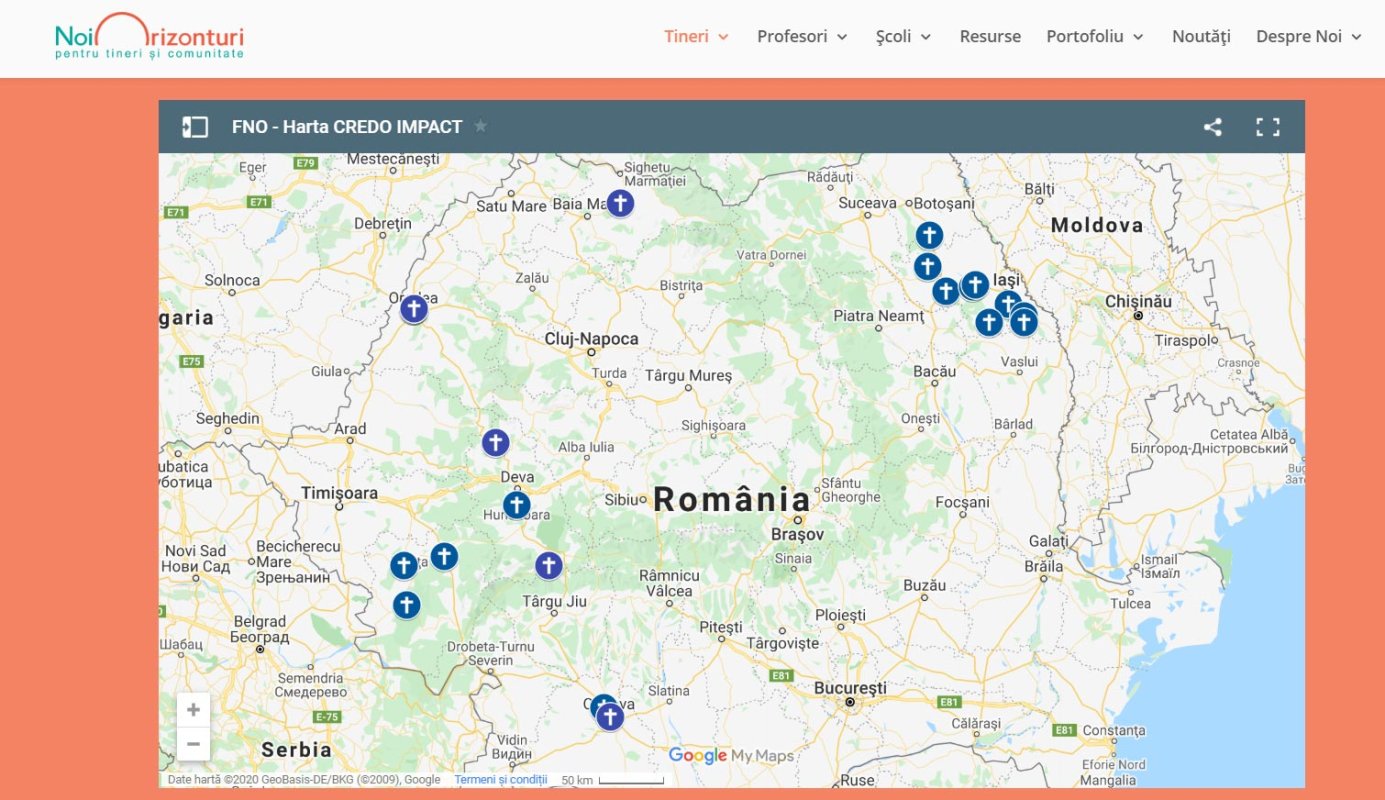The height and width of the screenshot is (800, 1385).
Task: Select Noutăți in the navigation bar
Action: click(x=1200, y=36)
